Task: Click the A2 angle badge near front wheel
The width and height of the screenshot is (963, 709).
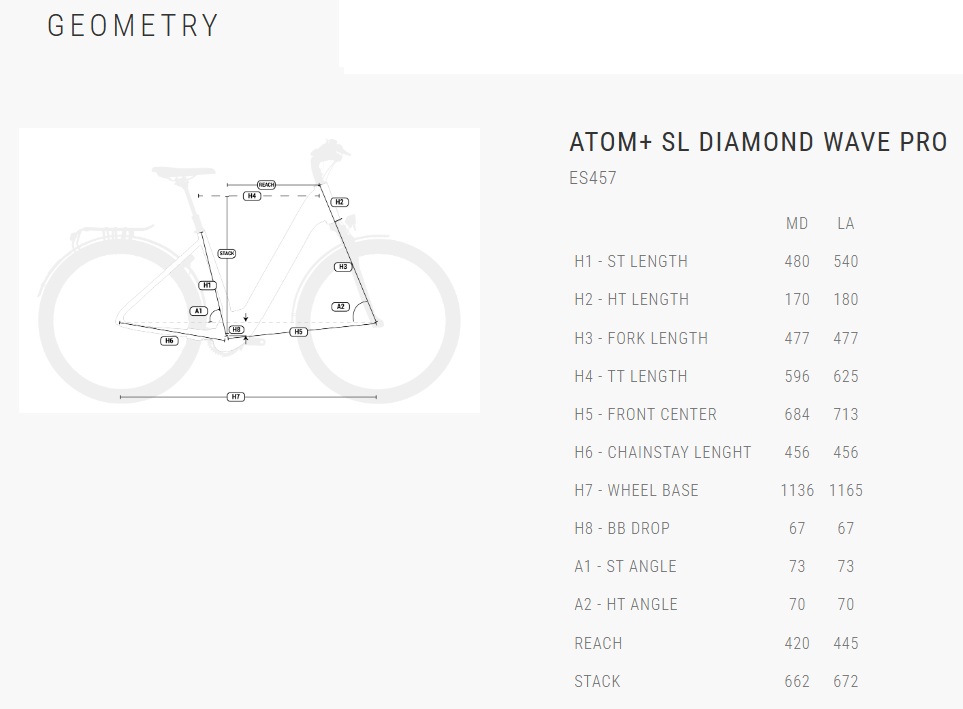Action: (x=340, y=307)
